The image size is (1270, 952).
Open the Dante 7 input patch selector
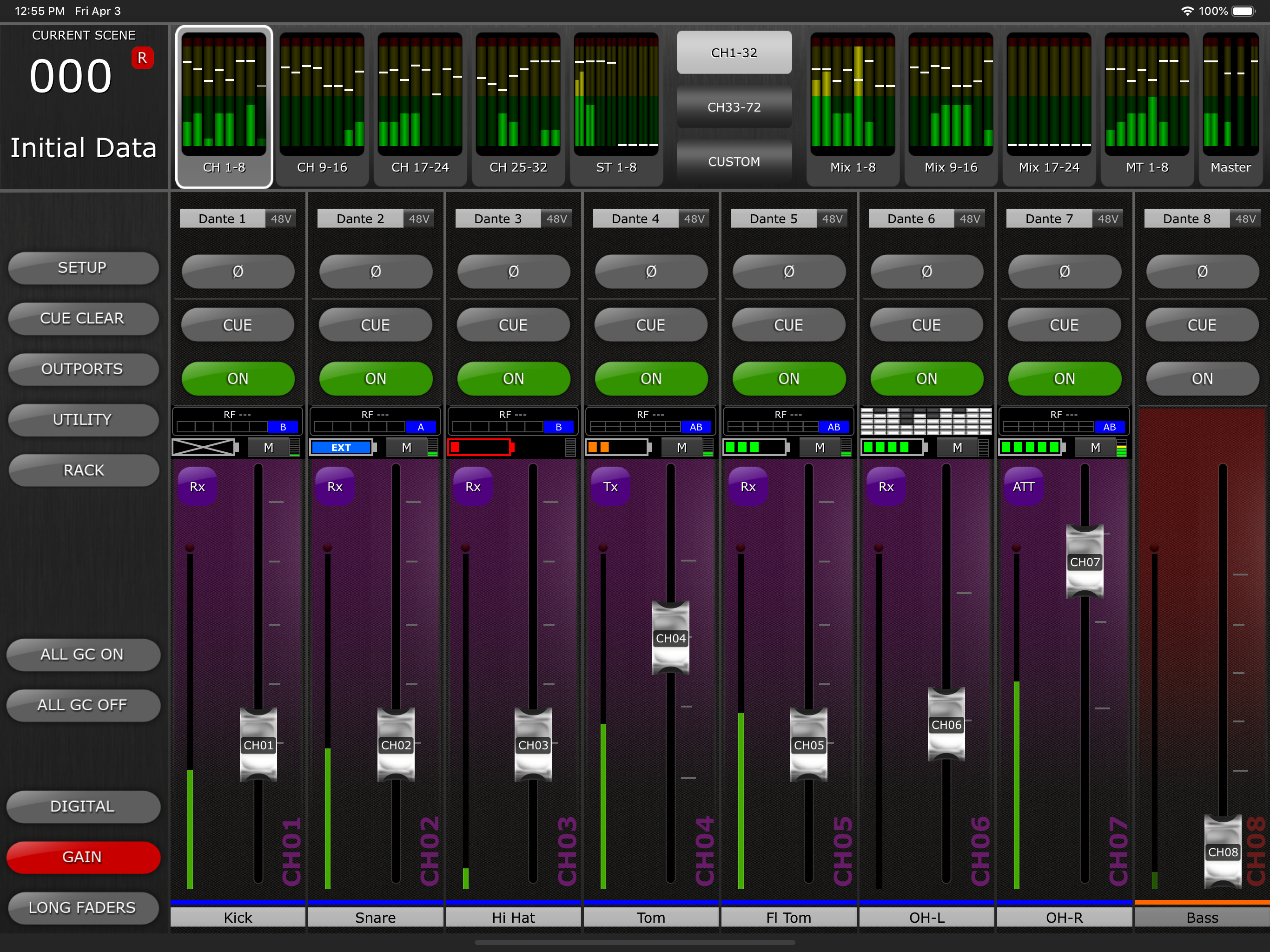[x=1049, y=219]
